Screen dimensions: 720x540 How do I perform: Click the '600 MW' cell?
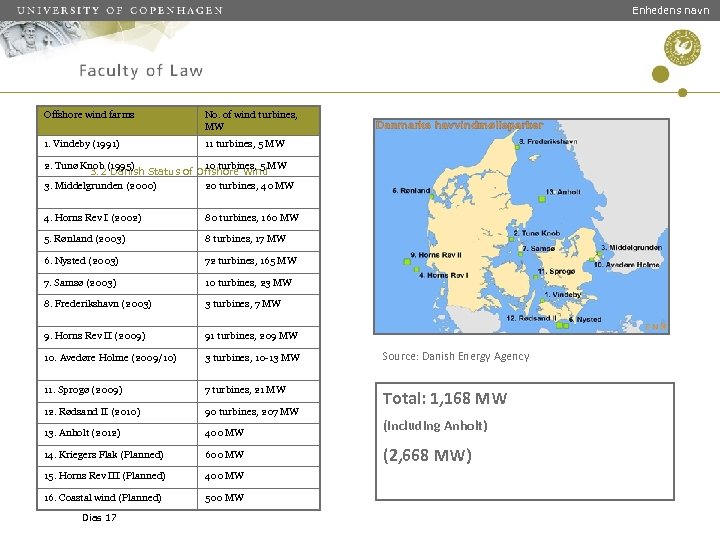(259, 456)
